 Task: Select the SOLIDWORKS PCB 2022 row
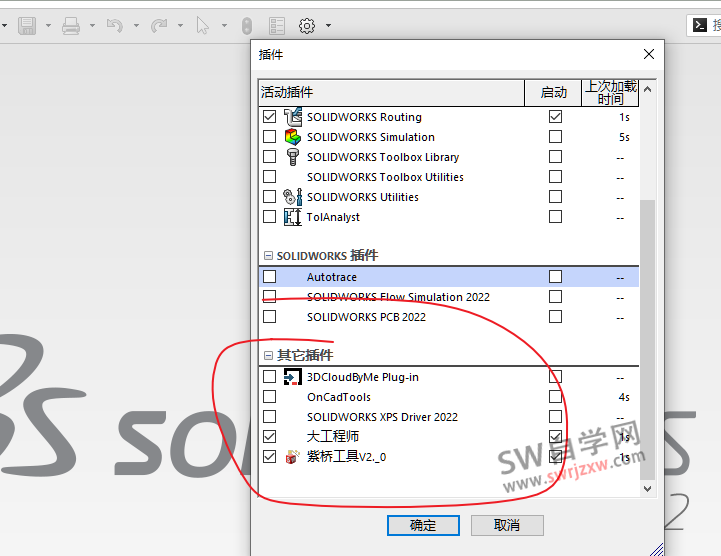(366, 317)
